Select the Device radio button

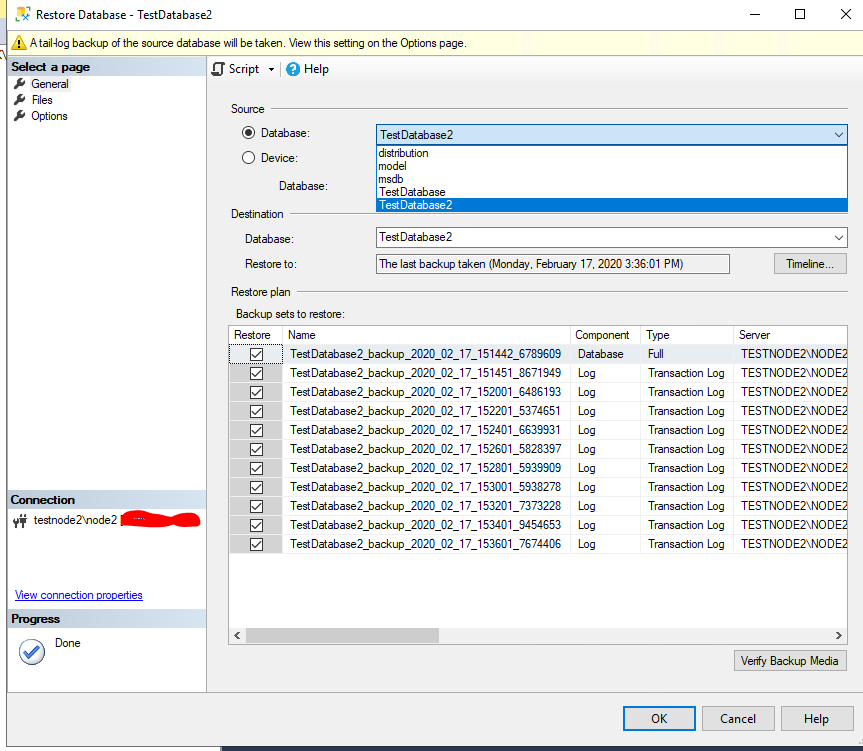pyautogui.click(x=249, y=157)
